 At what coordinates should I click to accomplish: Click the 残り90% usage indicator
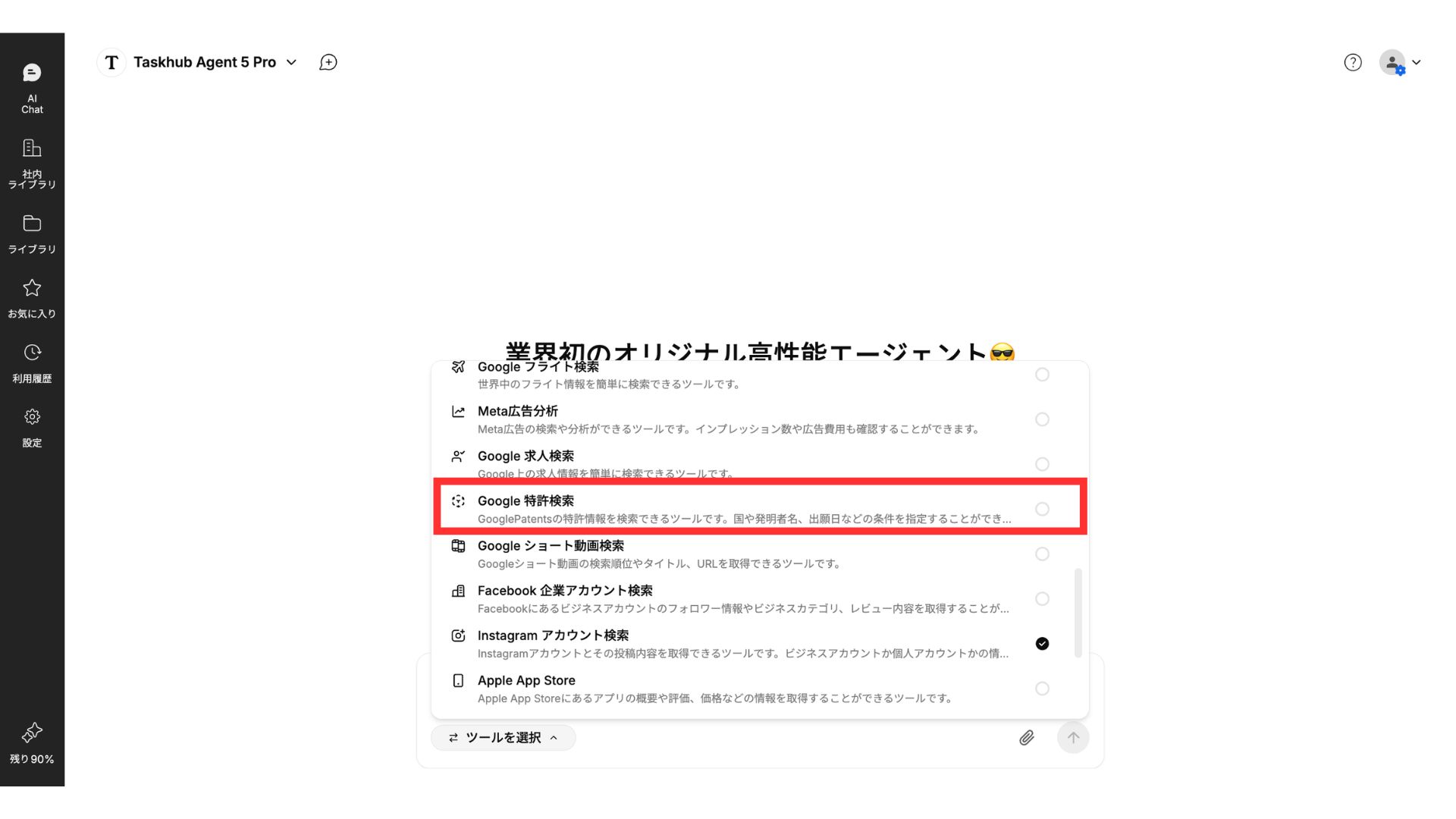pyautogui.click(x=32, y=744)
